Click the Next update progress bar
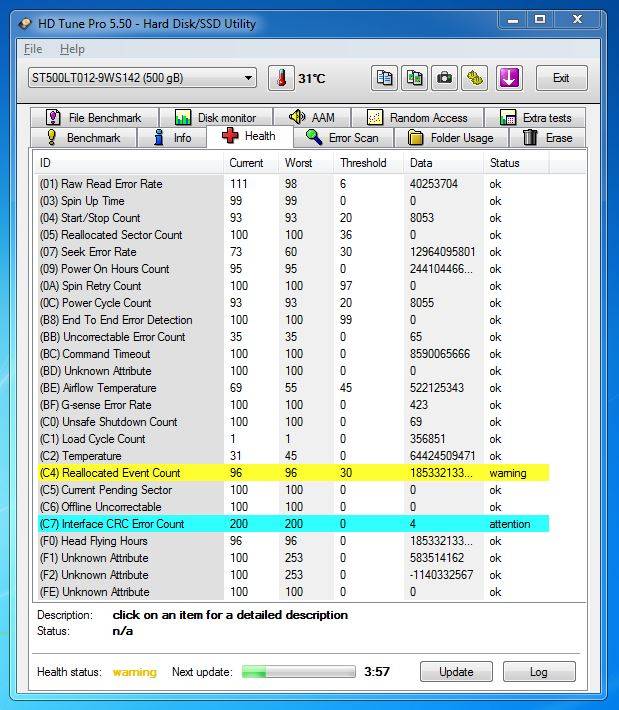Image resolution: width=619 pixels, height=710 pixels. 298,672
